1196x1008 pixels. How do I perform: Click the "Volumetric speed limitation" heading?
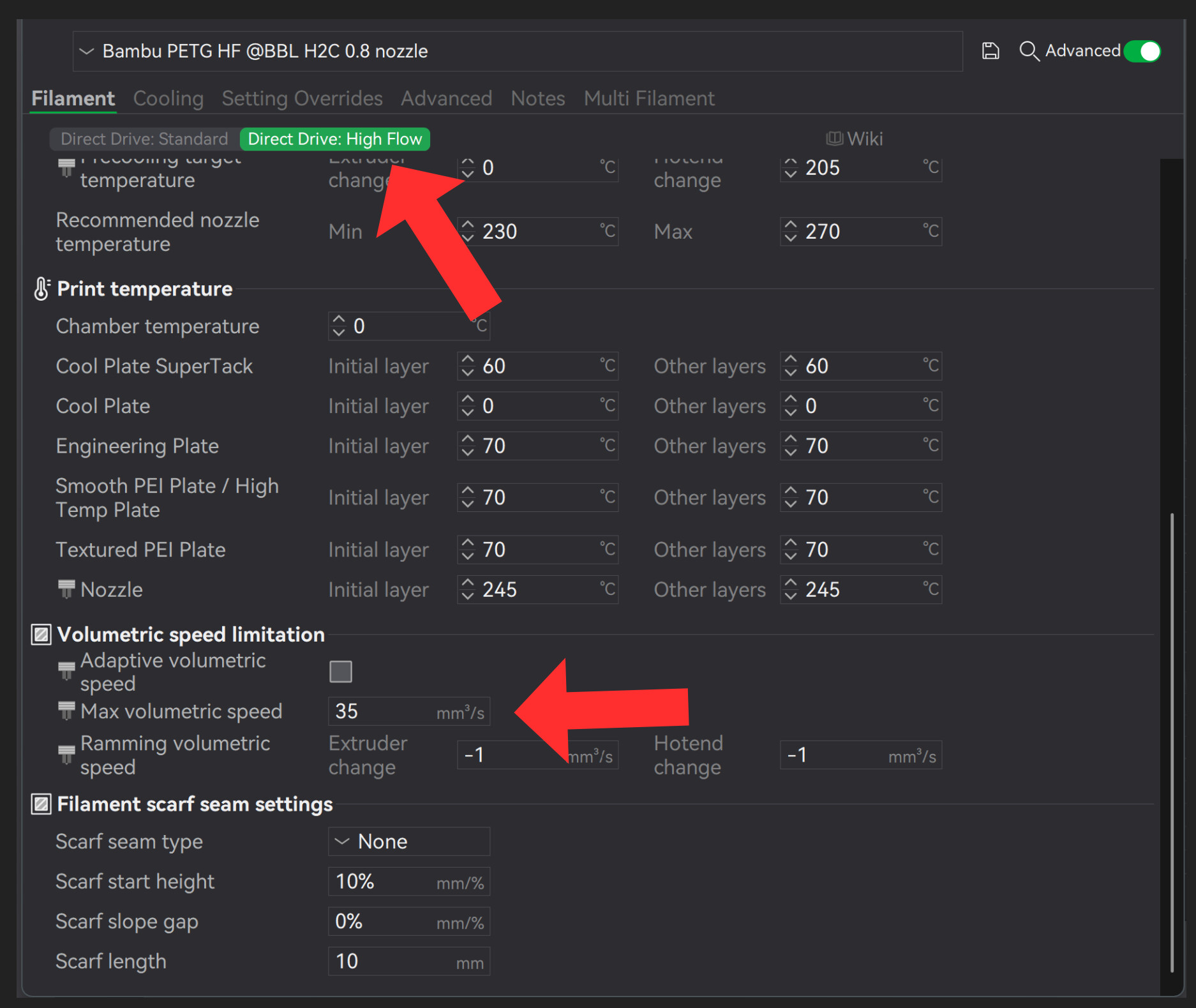point(191,635)
